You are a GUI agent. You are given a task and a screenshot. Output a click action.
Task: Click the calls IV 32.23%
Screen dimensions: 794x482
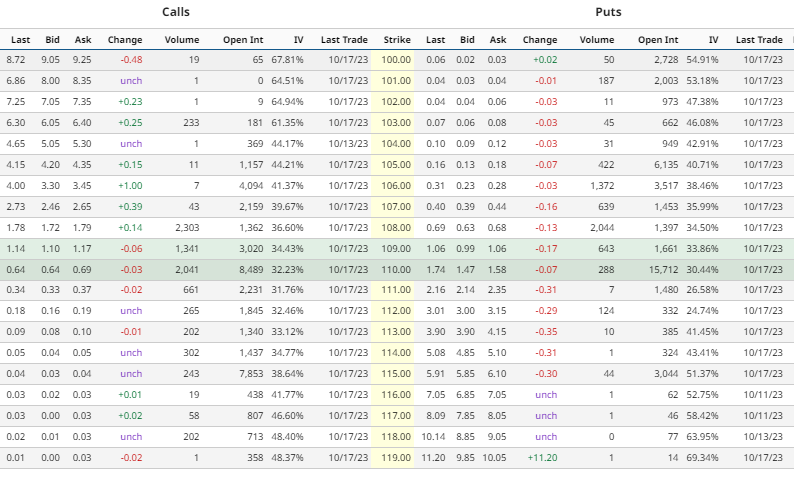coord(287,270)
